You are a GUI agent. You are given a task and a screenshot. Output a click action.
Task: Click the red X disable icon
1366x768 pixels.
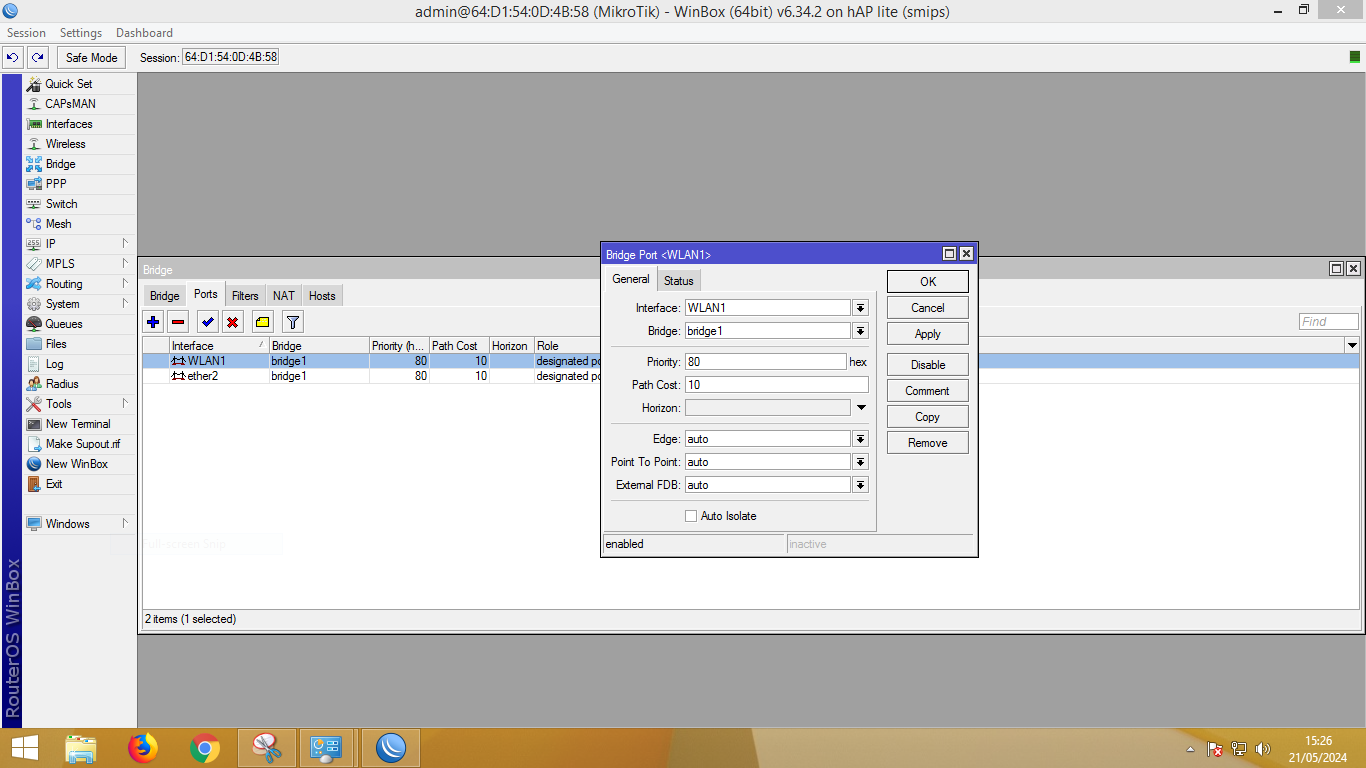tap(233, 322)
